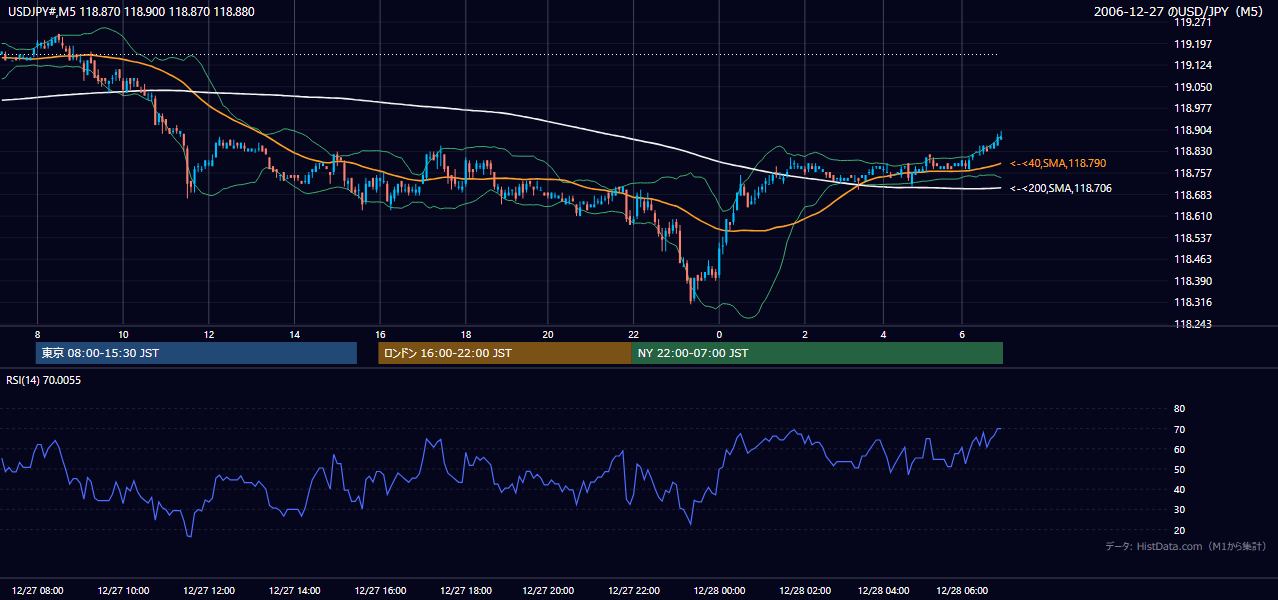Click the 119.124 price axis label
This screenshot has height=600, width=1278.
click(x=1192, y=65)
